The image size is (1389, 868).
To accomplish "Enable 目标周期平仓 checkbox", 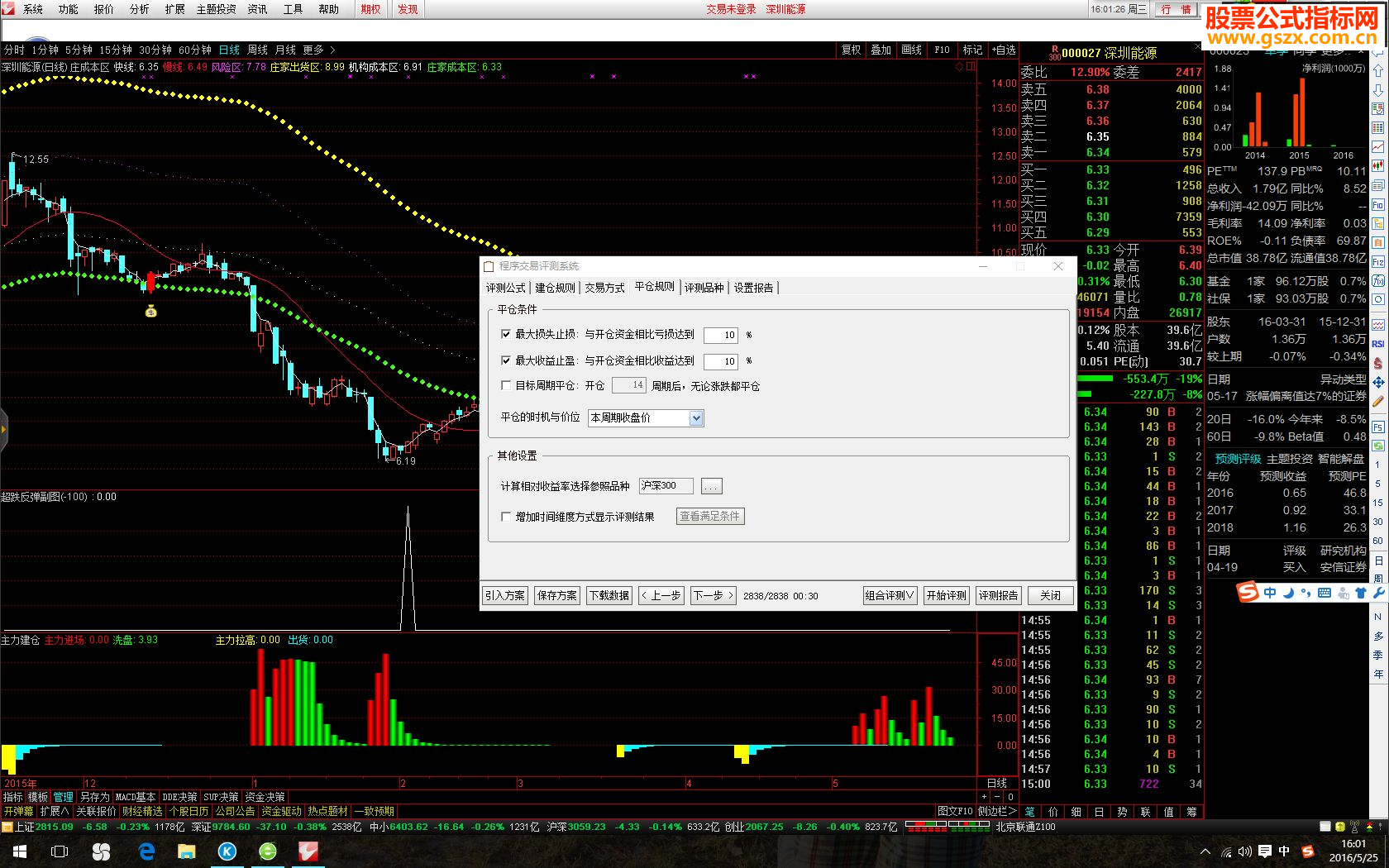I will [x=506, y=385].
